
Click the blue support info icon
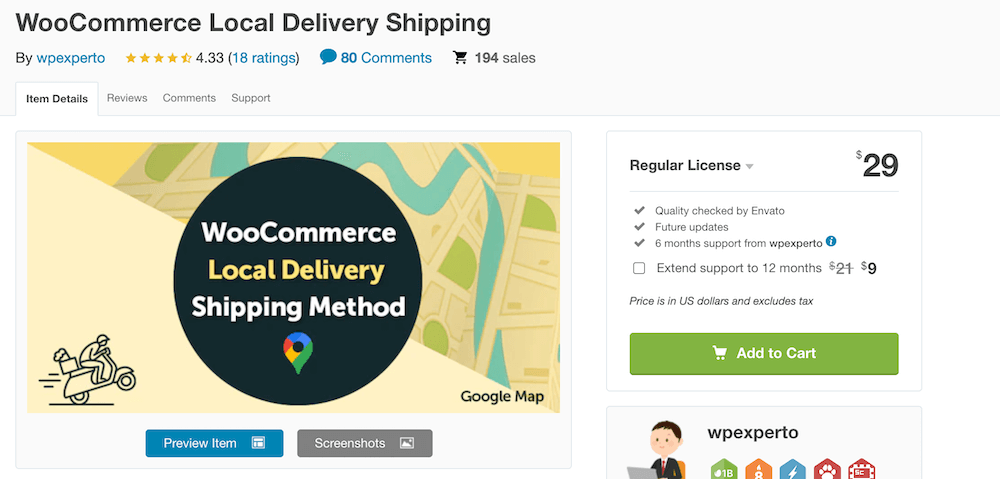[830, 242]
